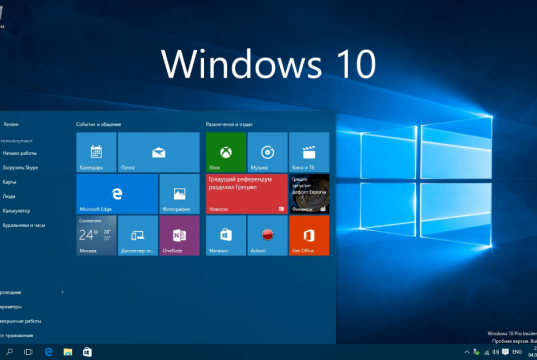Image resolution: width=537 pixels, height=360 pixels.
Task: Launch the purple OneNote tile
Action: [179, 236]
